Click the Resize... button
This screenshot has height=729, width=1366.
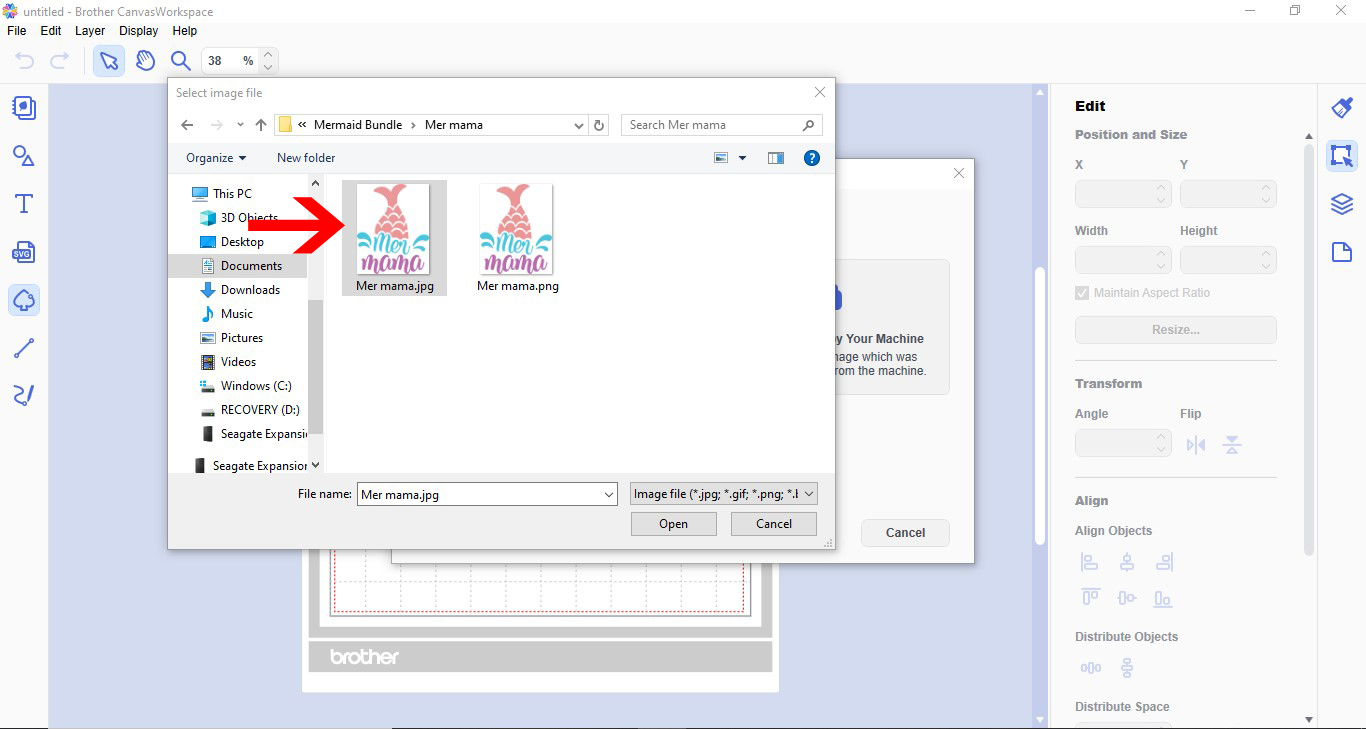point(1176,330)
